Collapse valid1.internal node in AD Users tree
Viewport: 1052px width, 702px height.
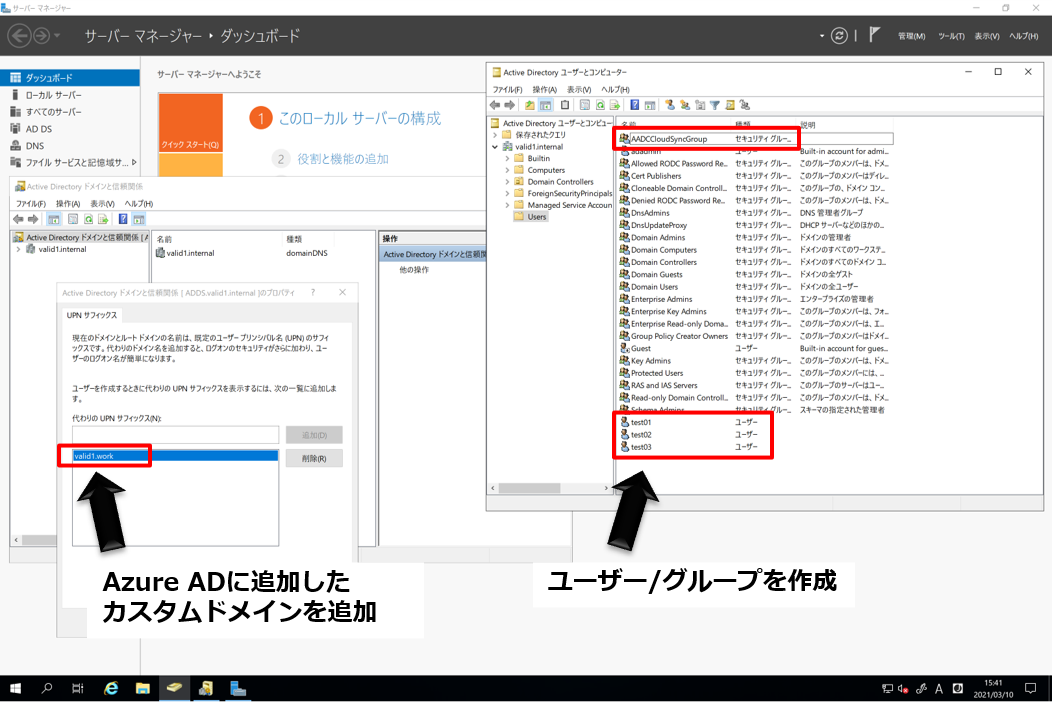[495, 147]
